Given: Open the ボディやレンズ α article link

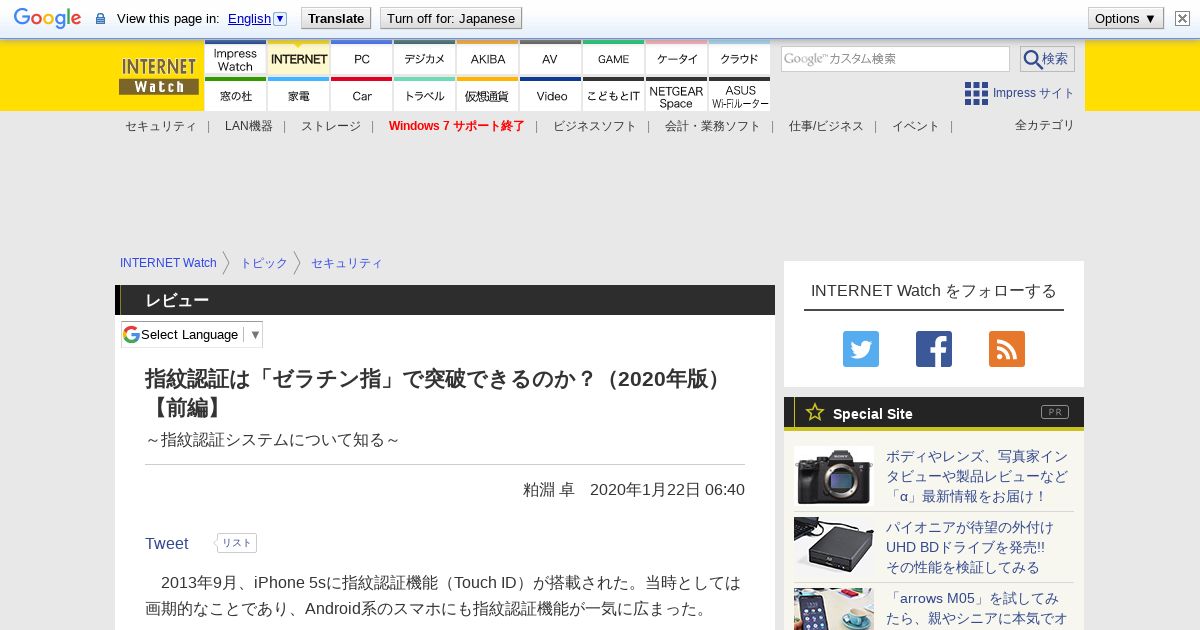Looking at the screenshot, I should pos(977,476).
